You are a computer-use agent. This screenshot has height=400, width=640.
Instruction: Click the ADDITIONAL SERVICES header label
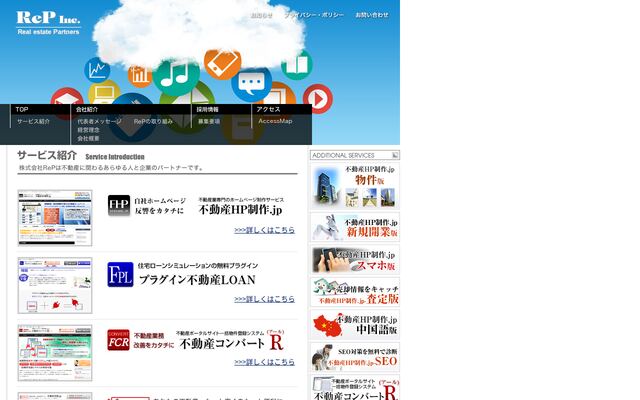pos(343,156)
